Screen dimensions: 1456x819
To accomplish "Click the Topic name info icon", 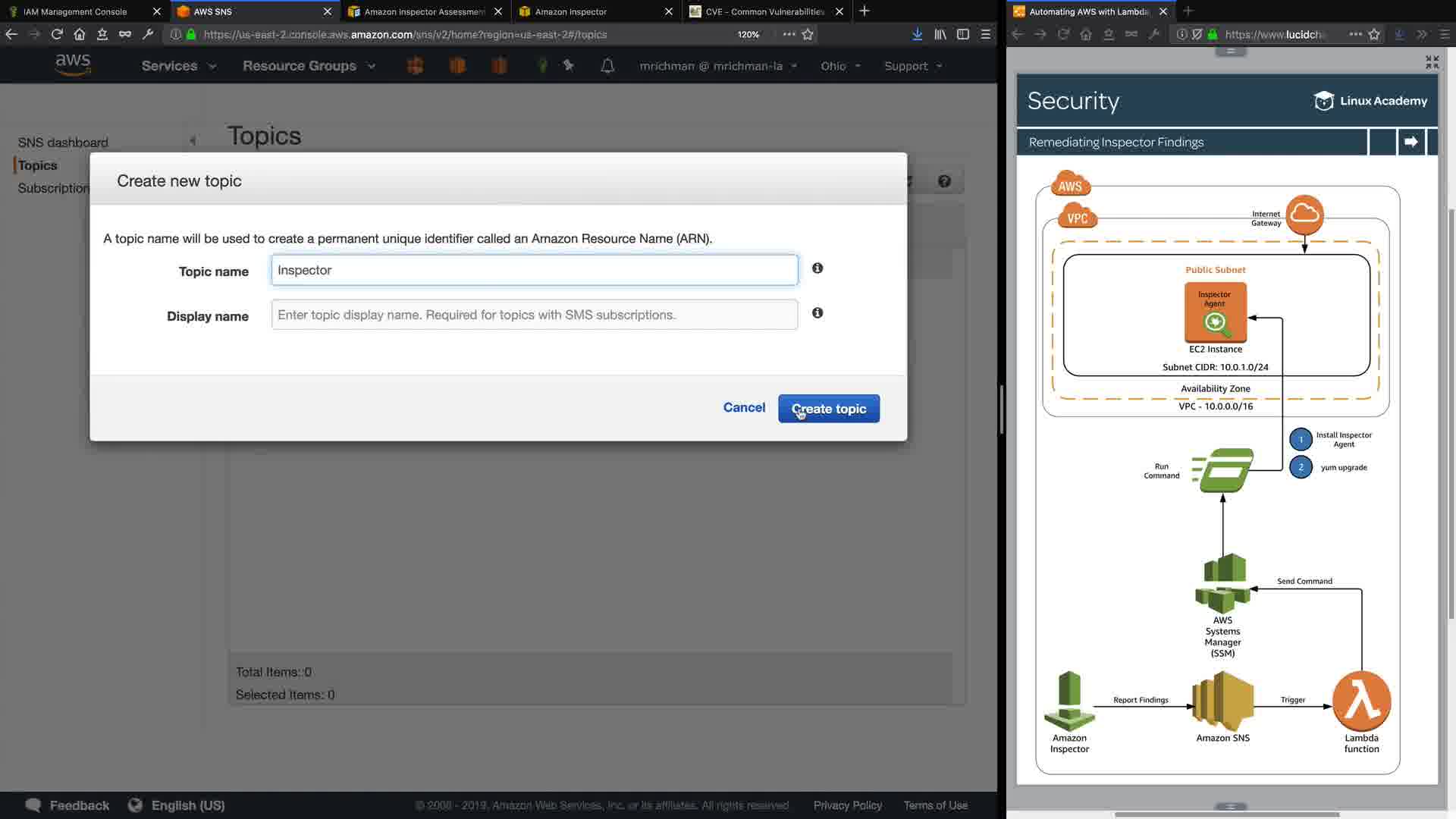I will 817,268.
